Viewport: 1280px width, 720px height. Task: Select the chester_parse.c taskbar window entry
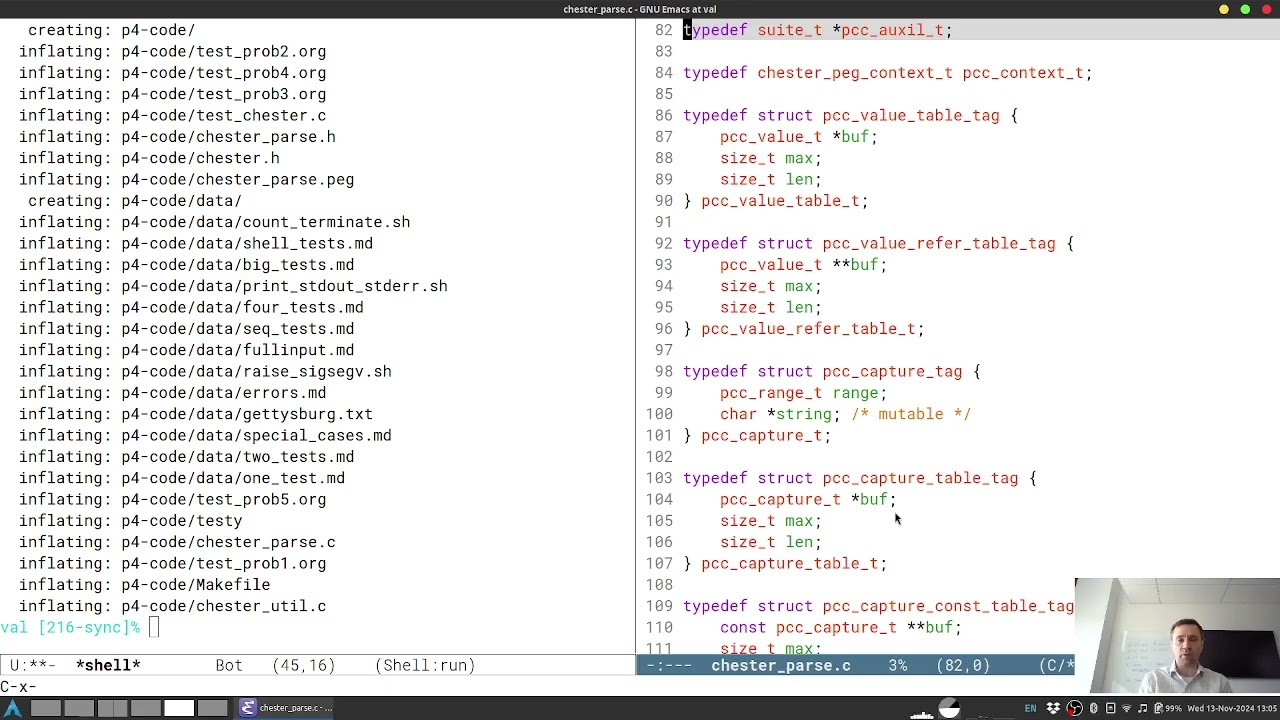(285, 708)
